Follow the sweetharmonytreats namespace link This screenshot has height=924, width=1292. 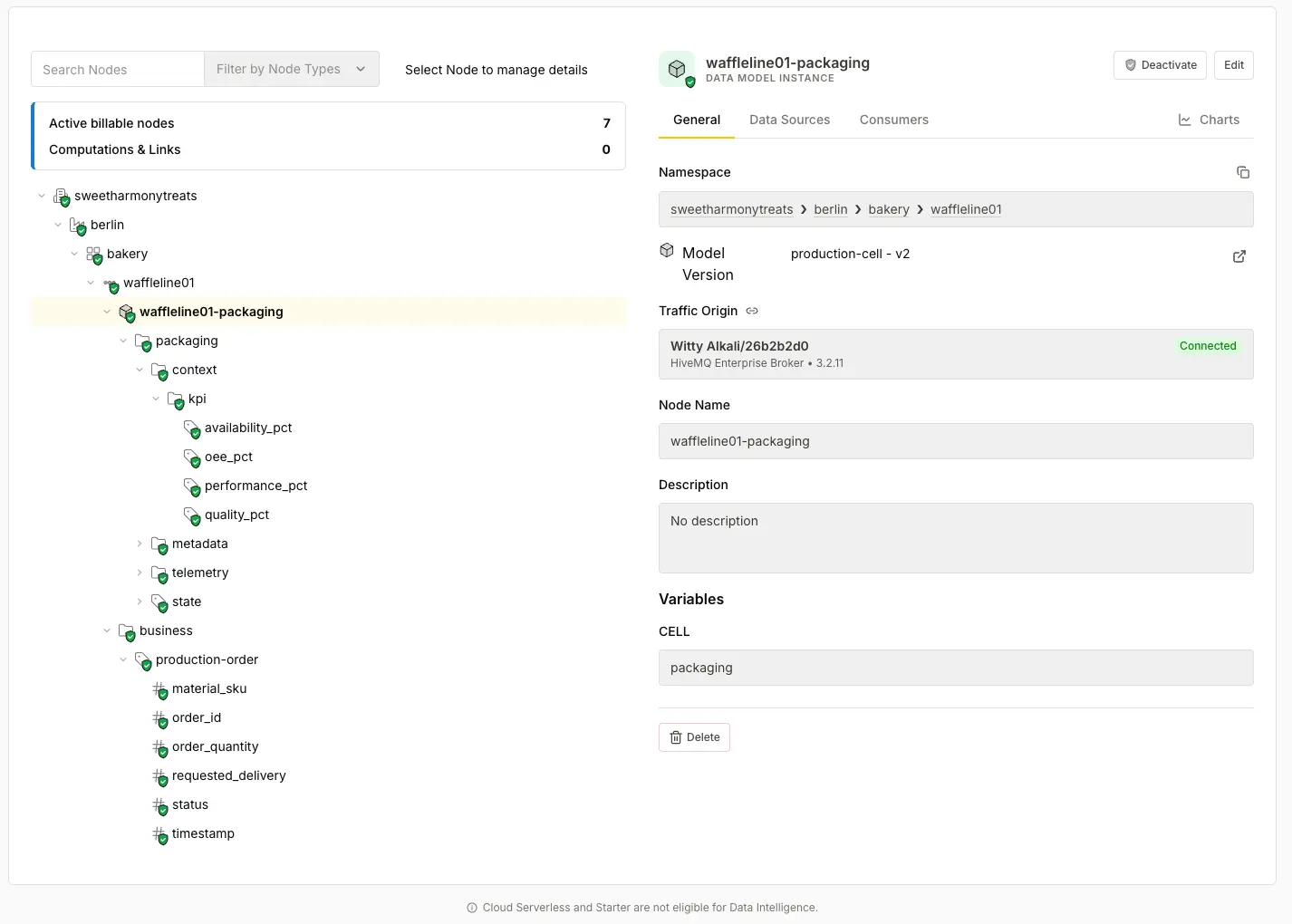(731, 209)
